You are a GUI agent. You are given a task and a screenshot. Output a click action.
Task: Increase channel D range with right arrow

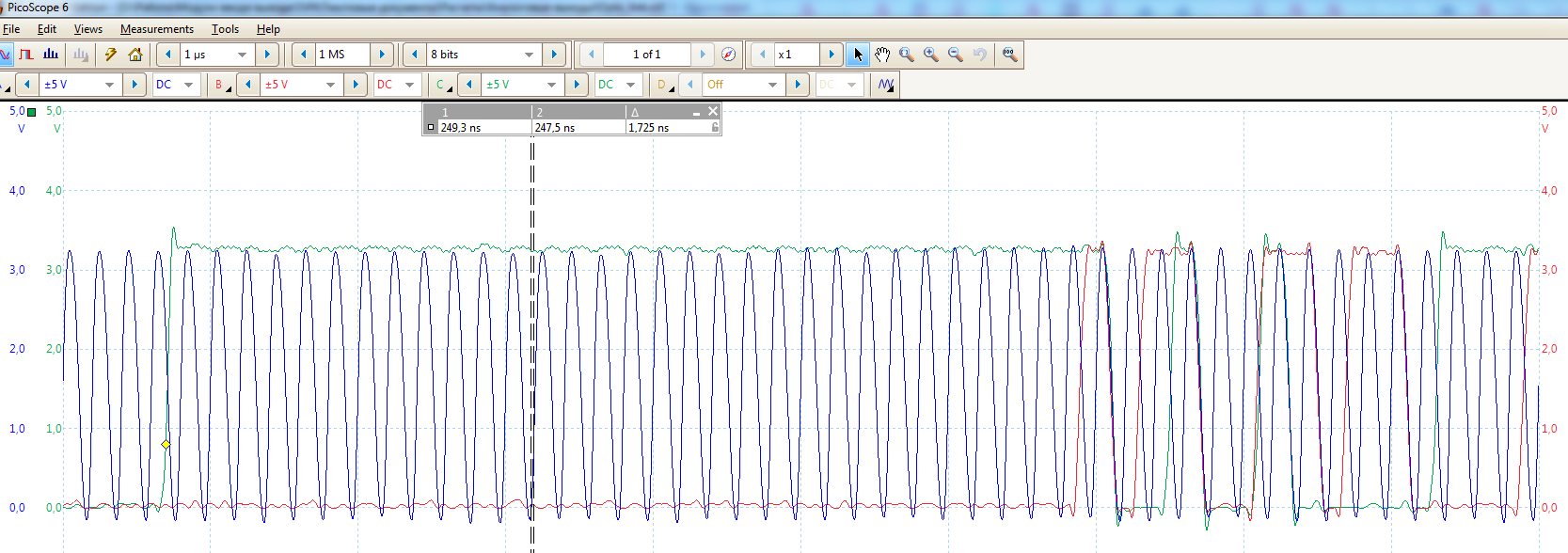[798, 85]
